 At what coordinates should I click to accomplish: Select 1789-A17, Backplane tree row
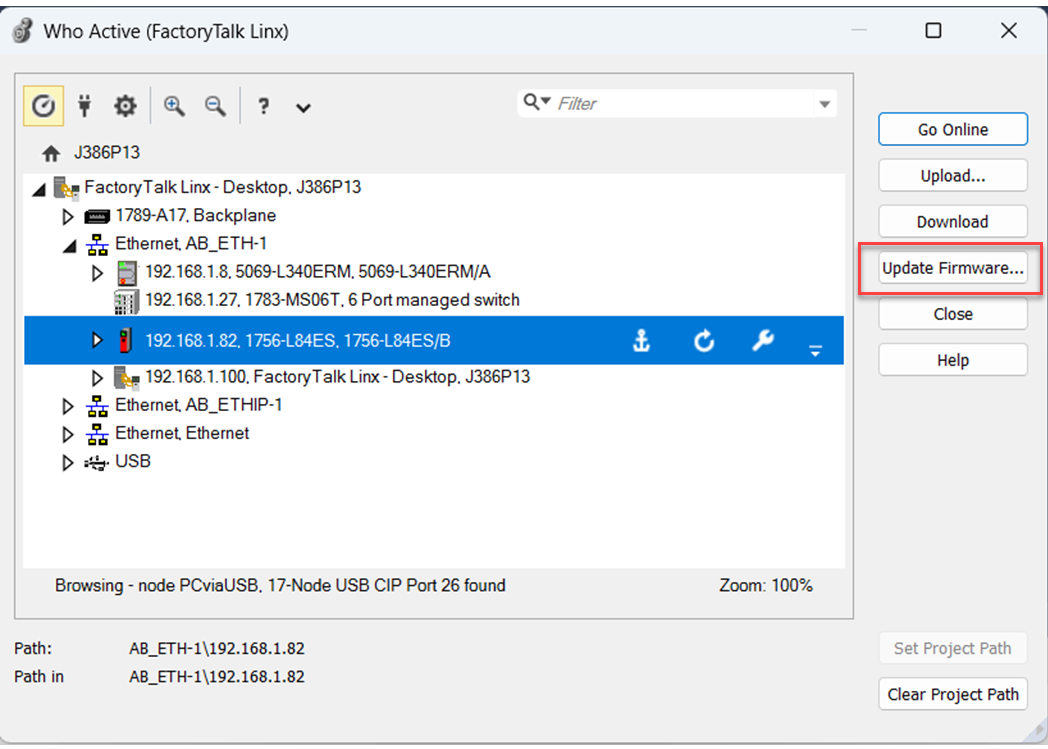[x=195, y=216]
